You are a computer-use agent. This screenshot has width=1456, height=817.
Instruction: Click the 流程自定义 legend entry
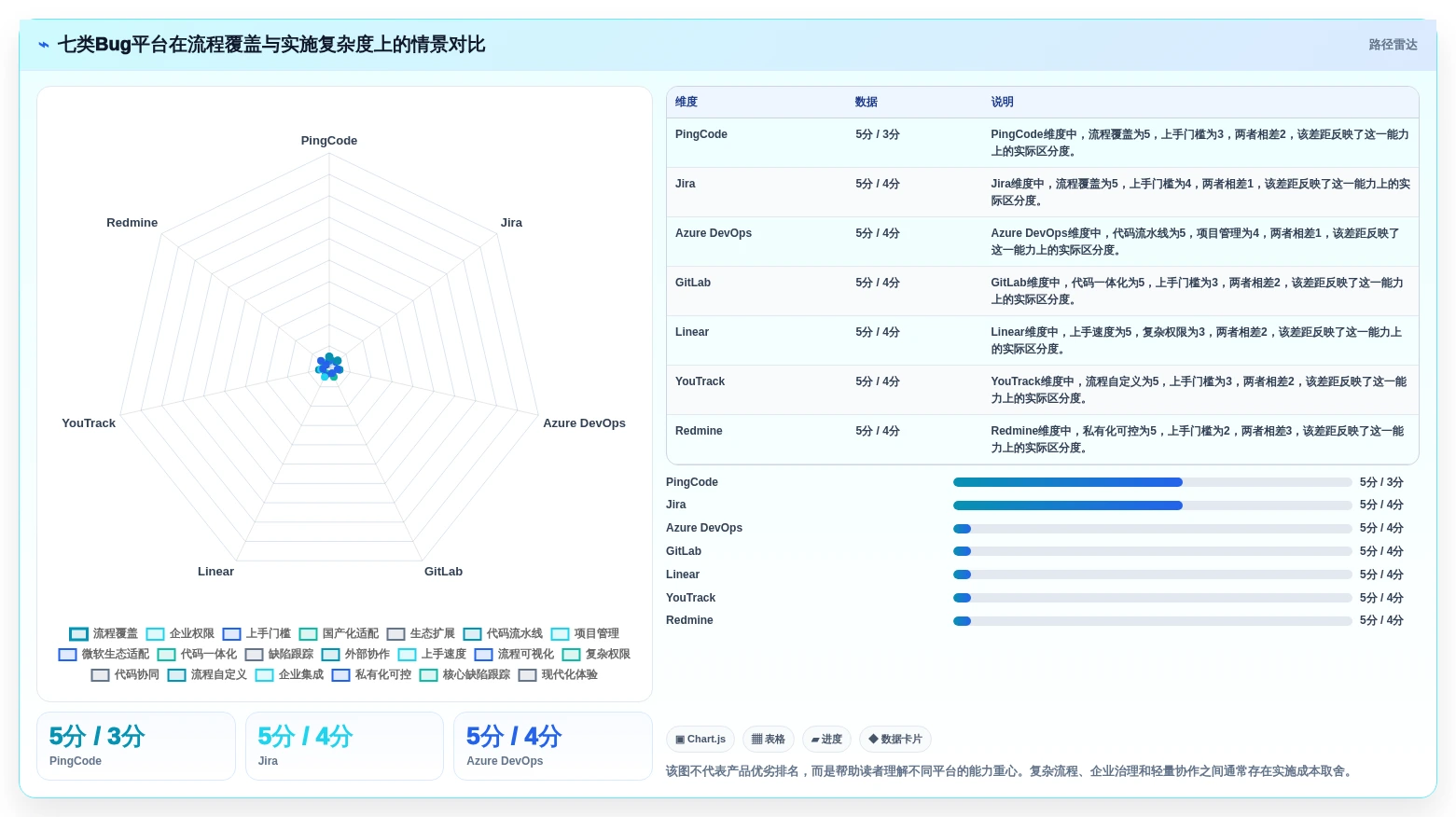tap(207, 674)
